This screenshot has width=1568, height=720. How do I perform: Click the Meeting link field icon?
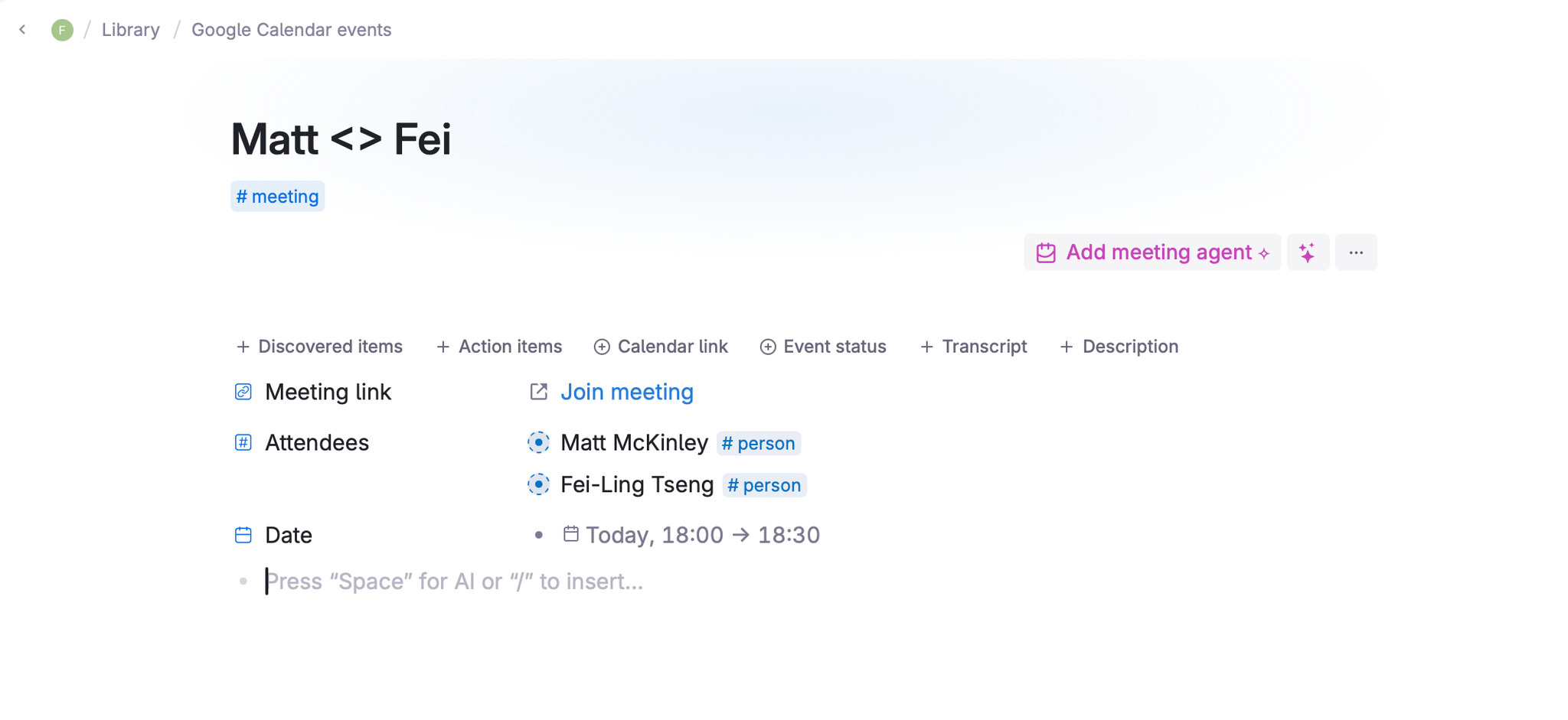click(x=243, y=392)
